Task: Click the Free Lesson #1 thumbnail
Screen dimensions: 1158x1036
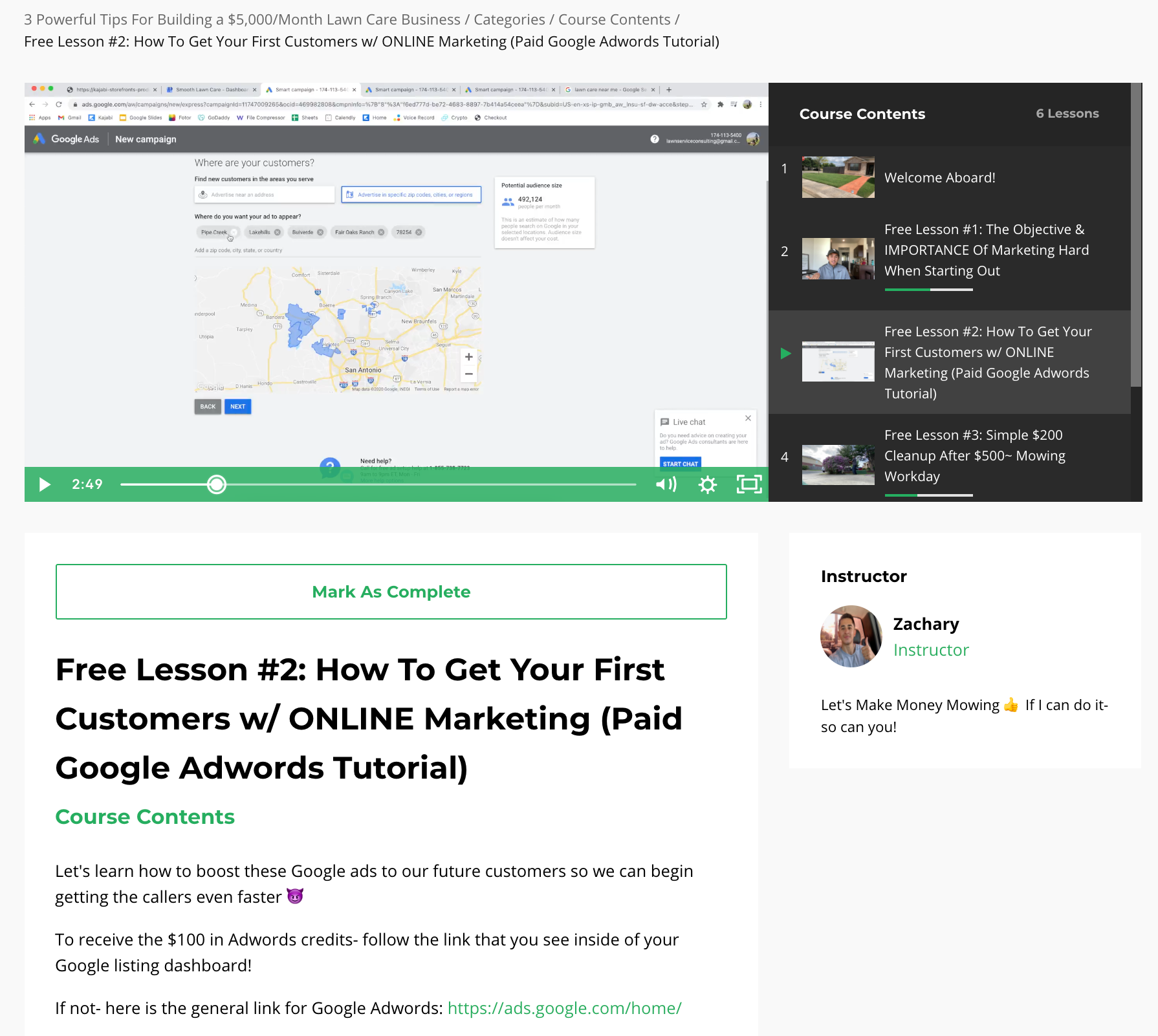Action: coord(838,259)
